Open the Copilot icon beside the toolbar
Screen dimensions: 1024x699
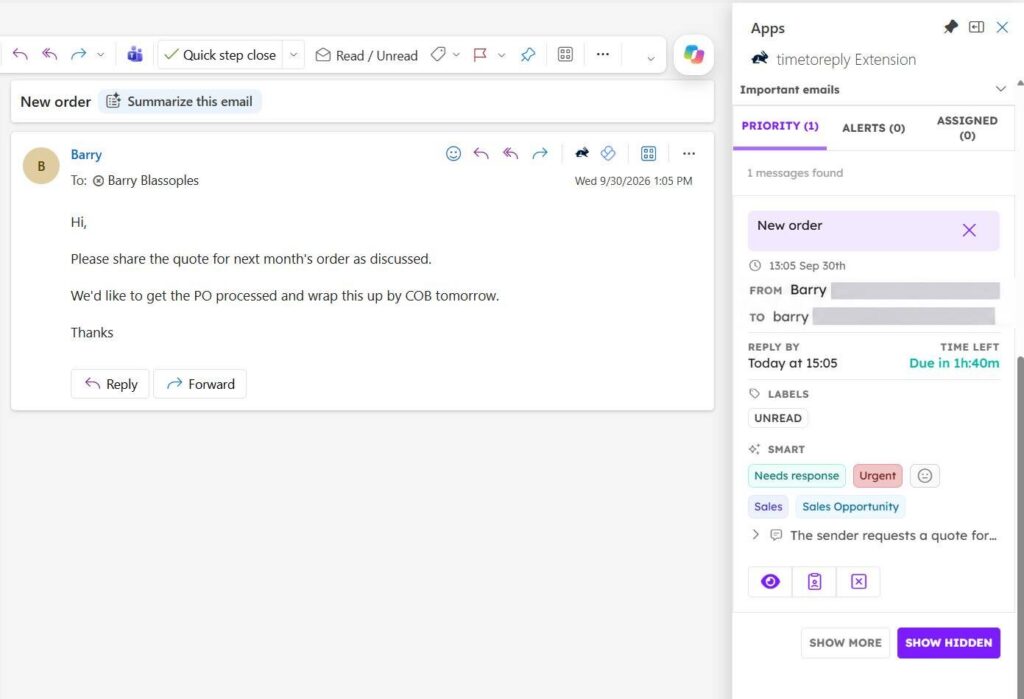point(694,54)
